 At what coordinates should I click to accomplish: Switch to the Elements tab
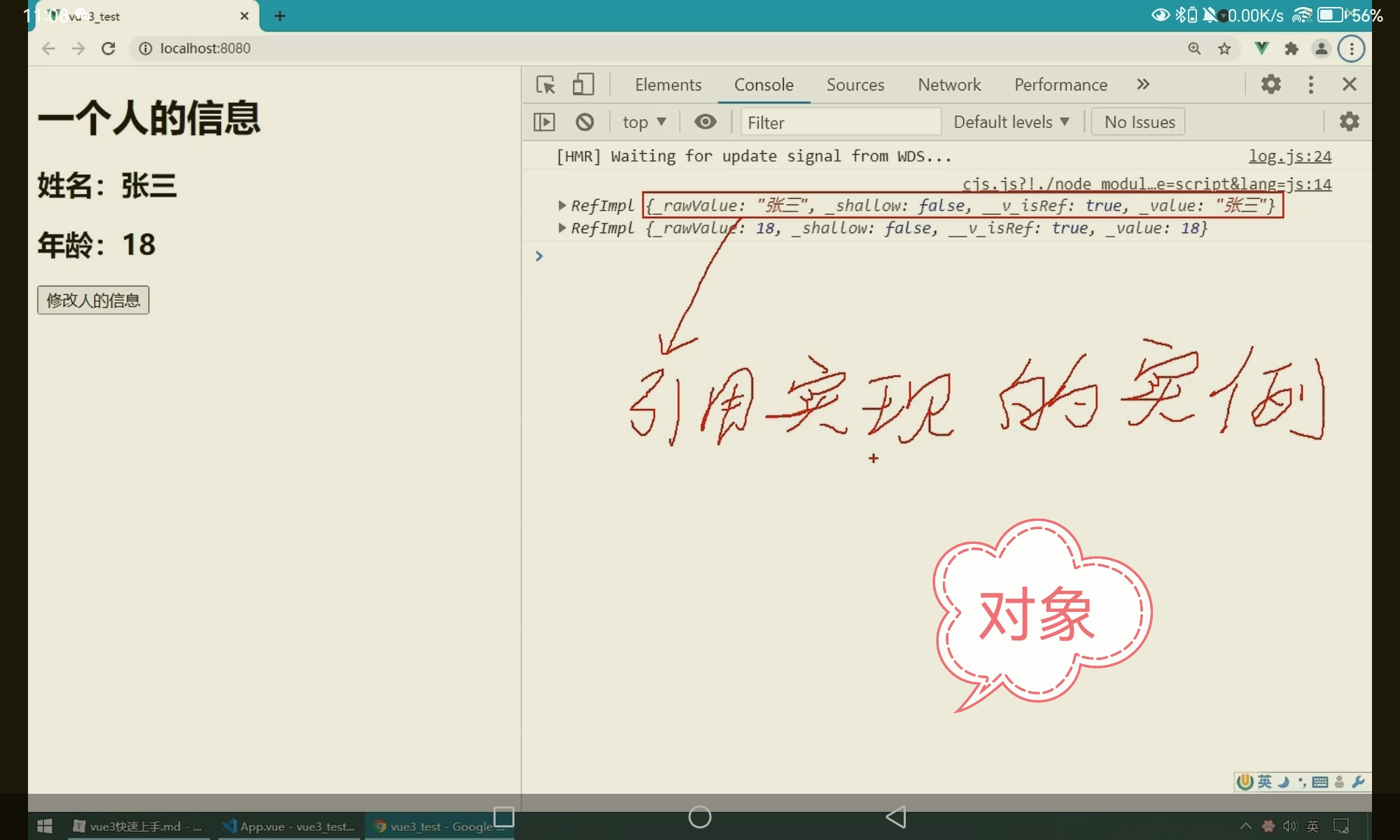[x=668, y=85]
